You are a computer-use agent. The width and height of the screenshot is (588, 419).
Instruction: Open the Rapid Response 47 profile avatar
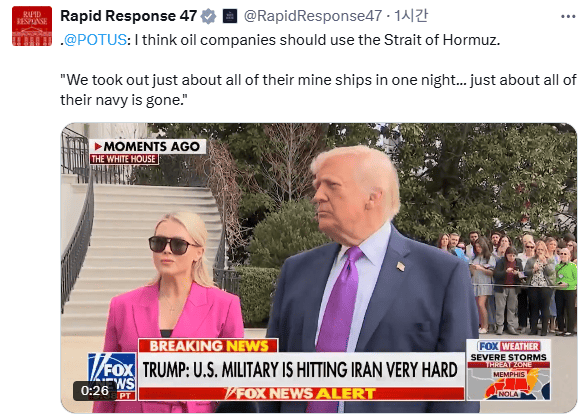coord(32,26)
